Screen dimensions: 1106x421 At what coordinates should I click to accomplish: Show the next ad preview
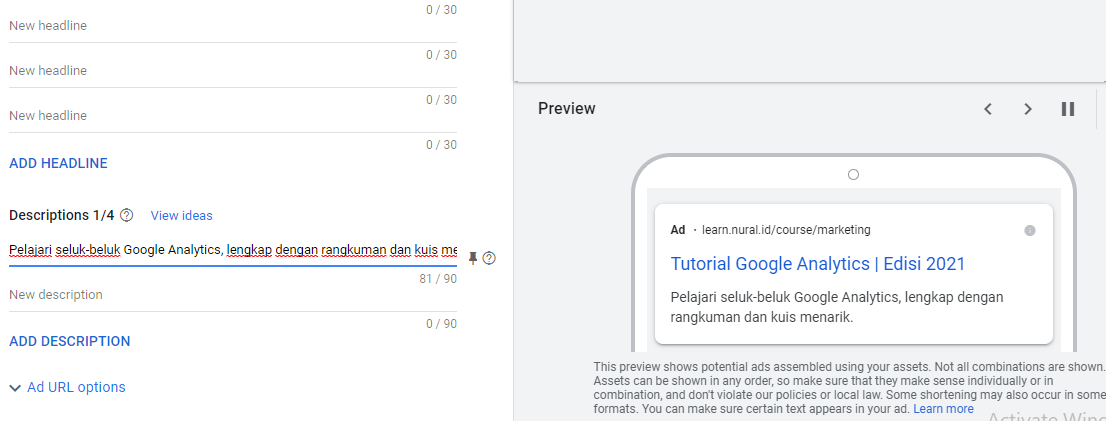tap(1028, 109)
